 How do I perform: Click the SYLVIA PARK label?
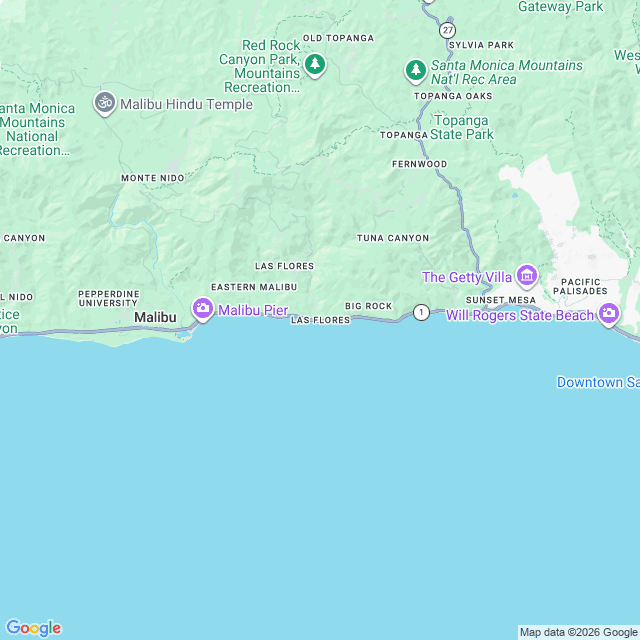pos(481,45)
